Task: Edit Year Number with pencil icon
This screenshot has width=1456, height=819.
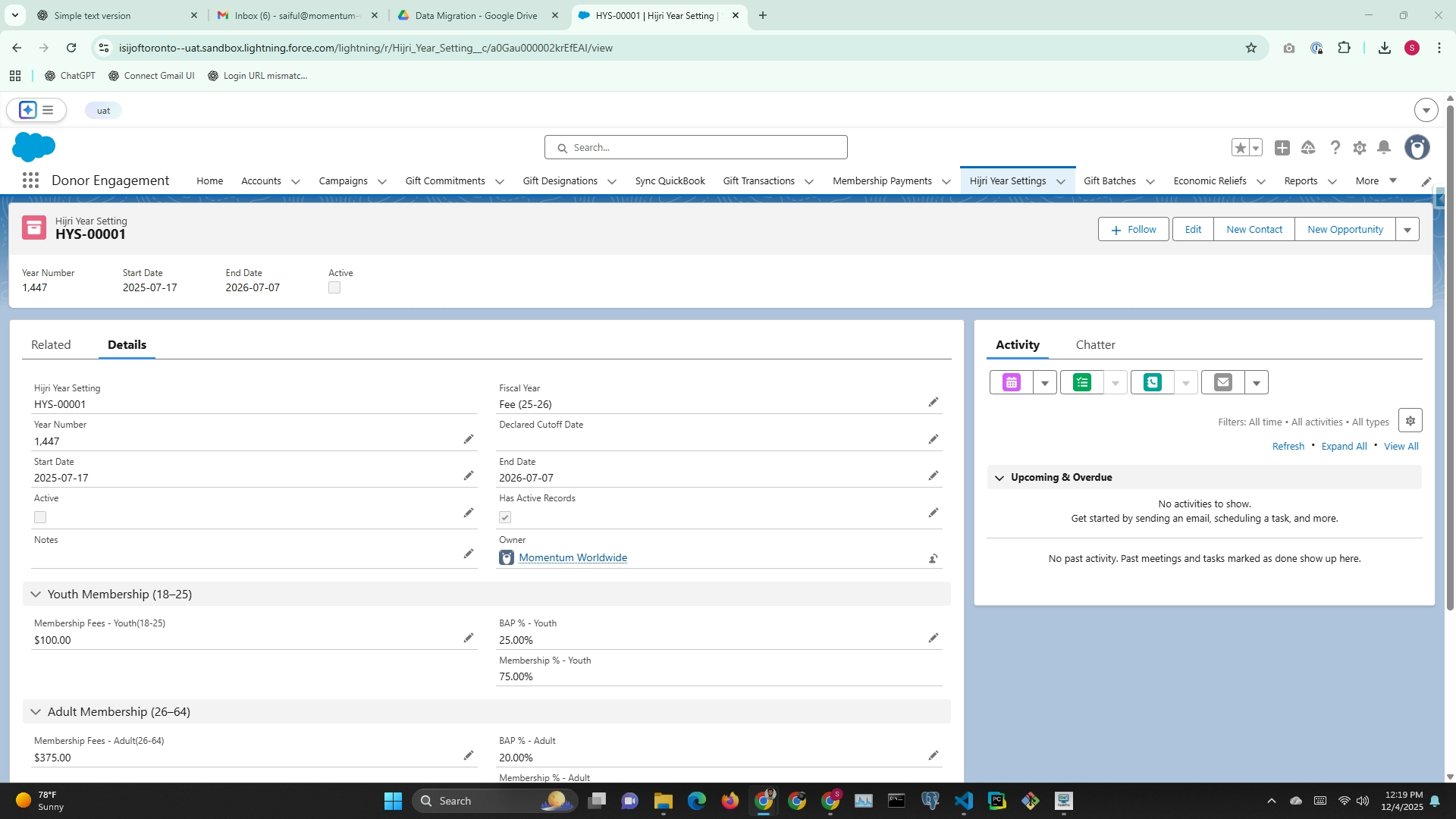Action: coord(469,440)
